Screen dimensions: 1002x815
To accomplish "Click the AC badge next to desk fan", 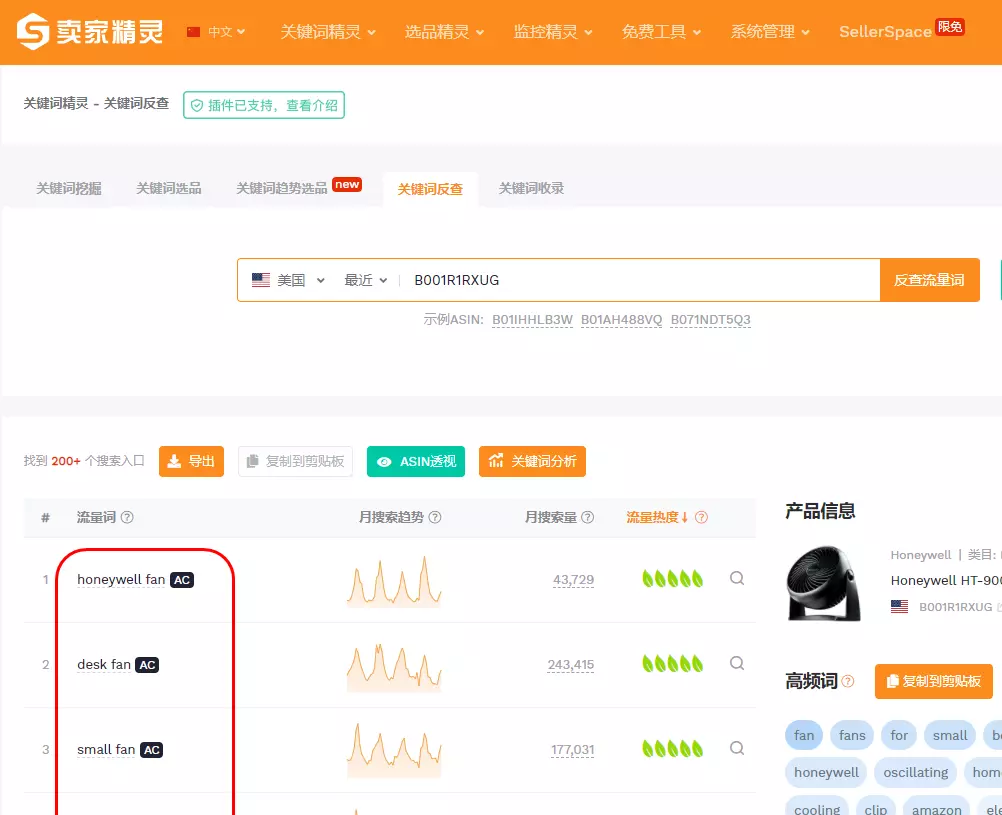I will pyautogui.click(x=148, y=665).
